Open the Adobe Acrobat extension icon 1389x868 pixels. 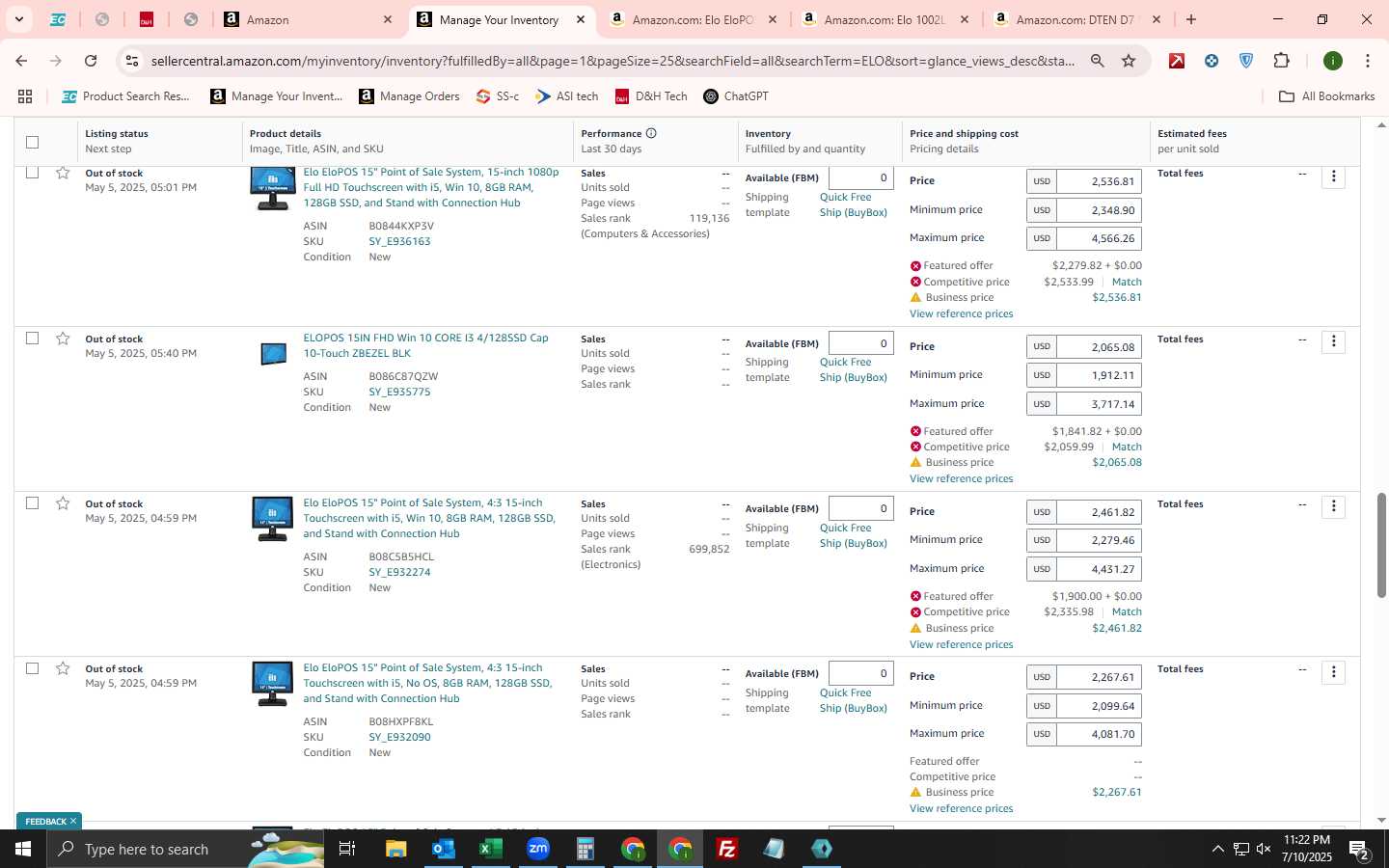click(1177, 61)
